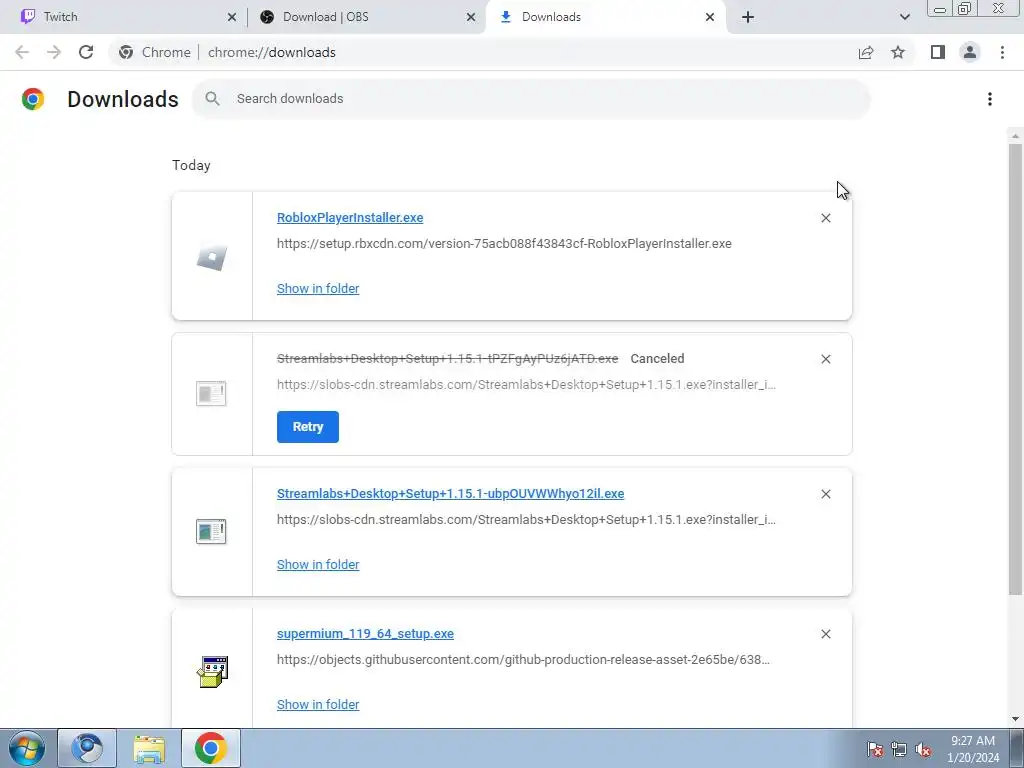Screen dimensions: 1024x768
Task: Close the Download | OBS tab
Action: coord(471,18)
